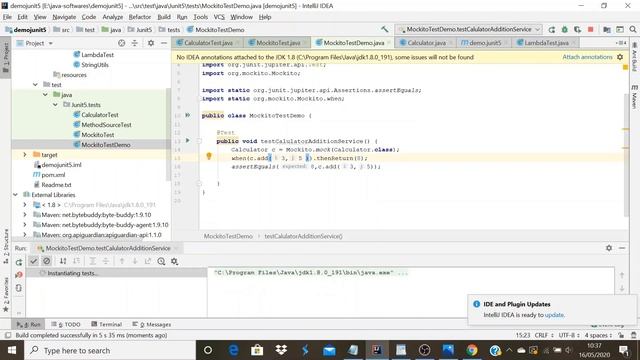Open the VCS menu
The height and width of the screenshot is (360, 640).
pos(219,17)
